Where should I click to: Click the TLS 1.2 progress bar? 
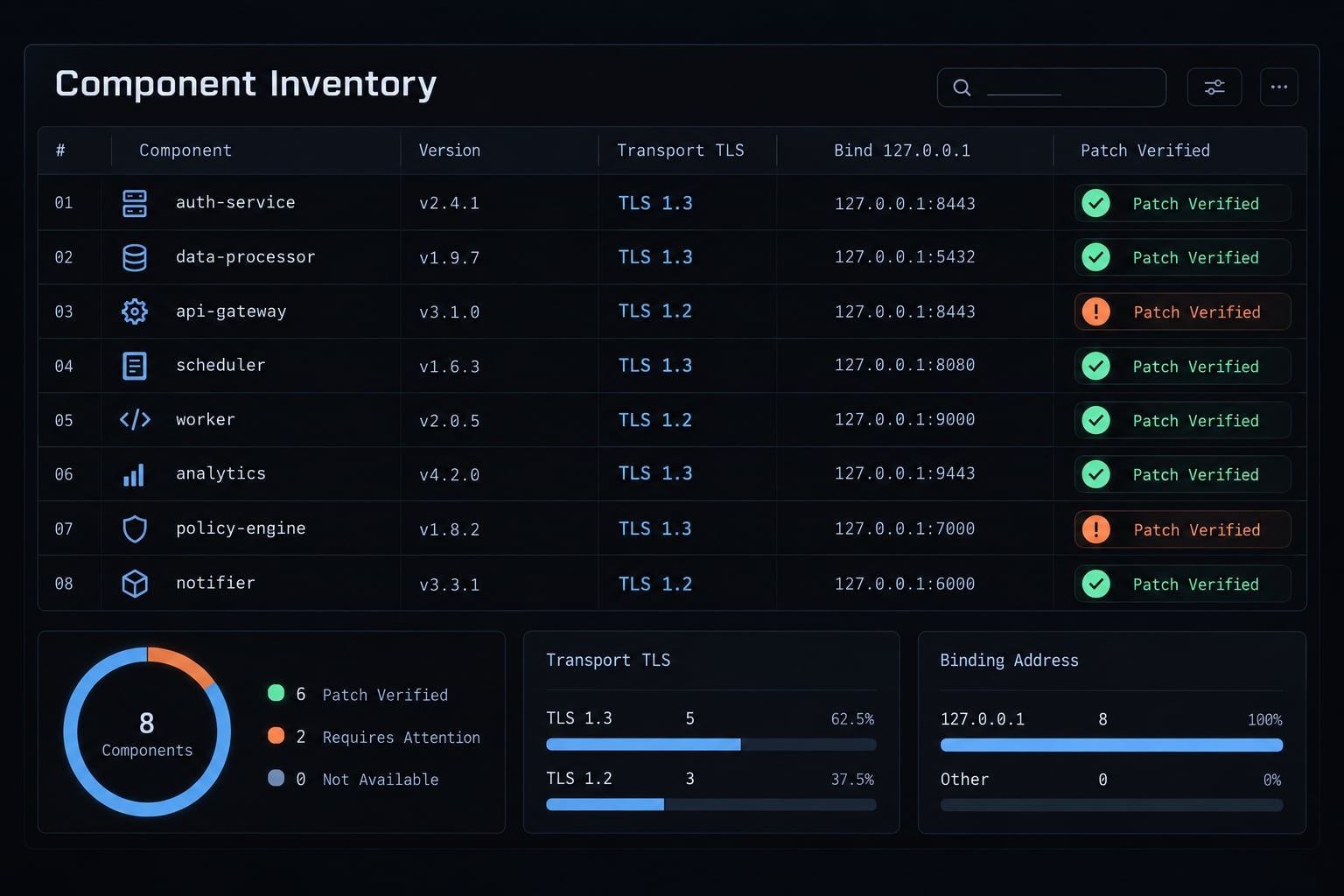coord(711,804)
